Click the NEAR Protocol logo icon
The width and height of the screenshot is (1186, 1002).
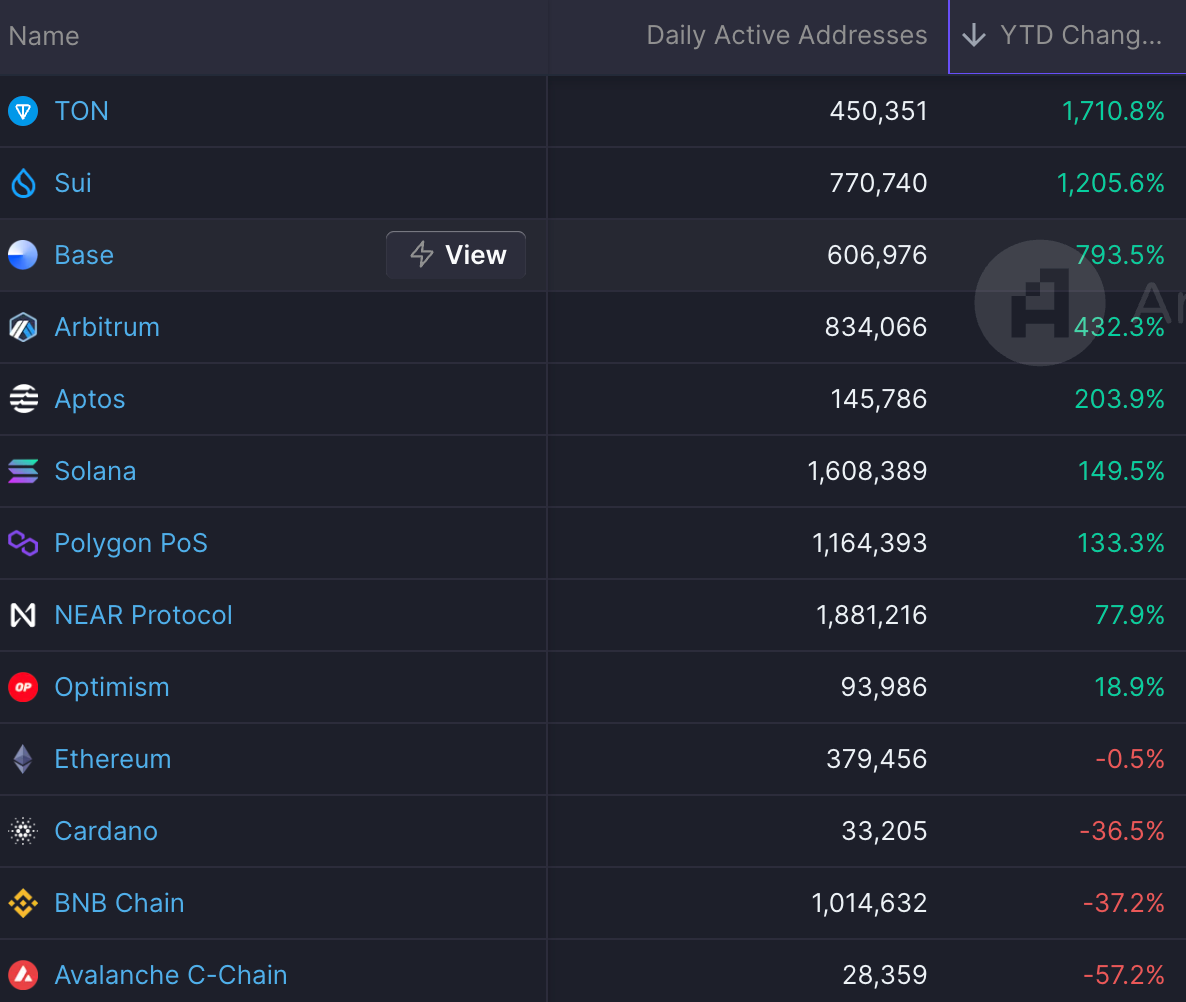pos(23,615)
